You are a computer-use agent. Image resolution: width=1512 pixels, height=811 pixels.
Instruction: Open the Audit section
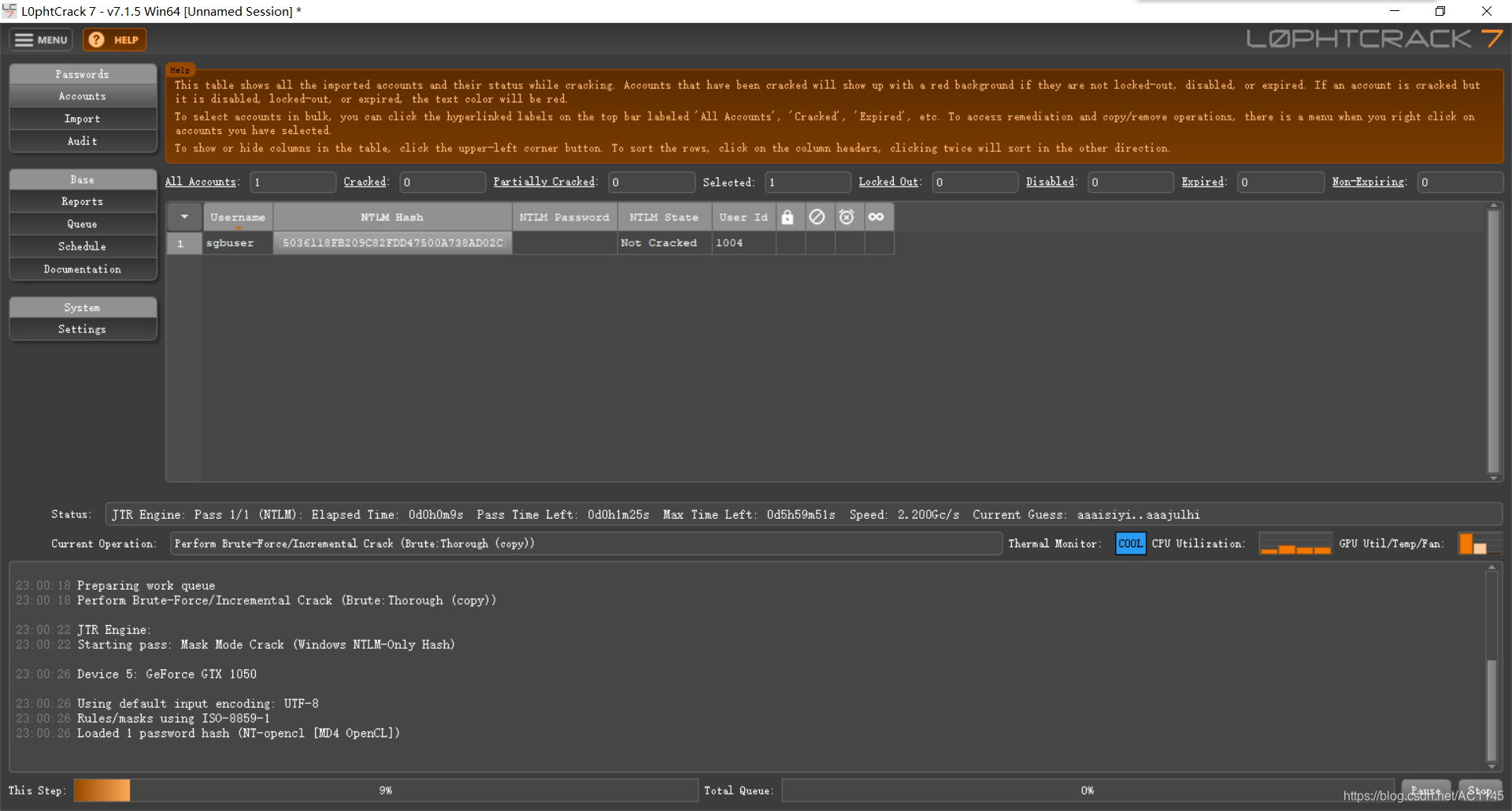pyautogui.click(x=83, y=141)
